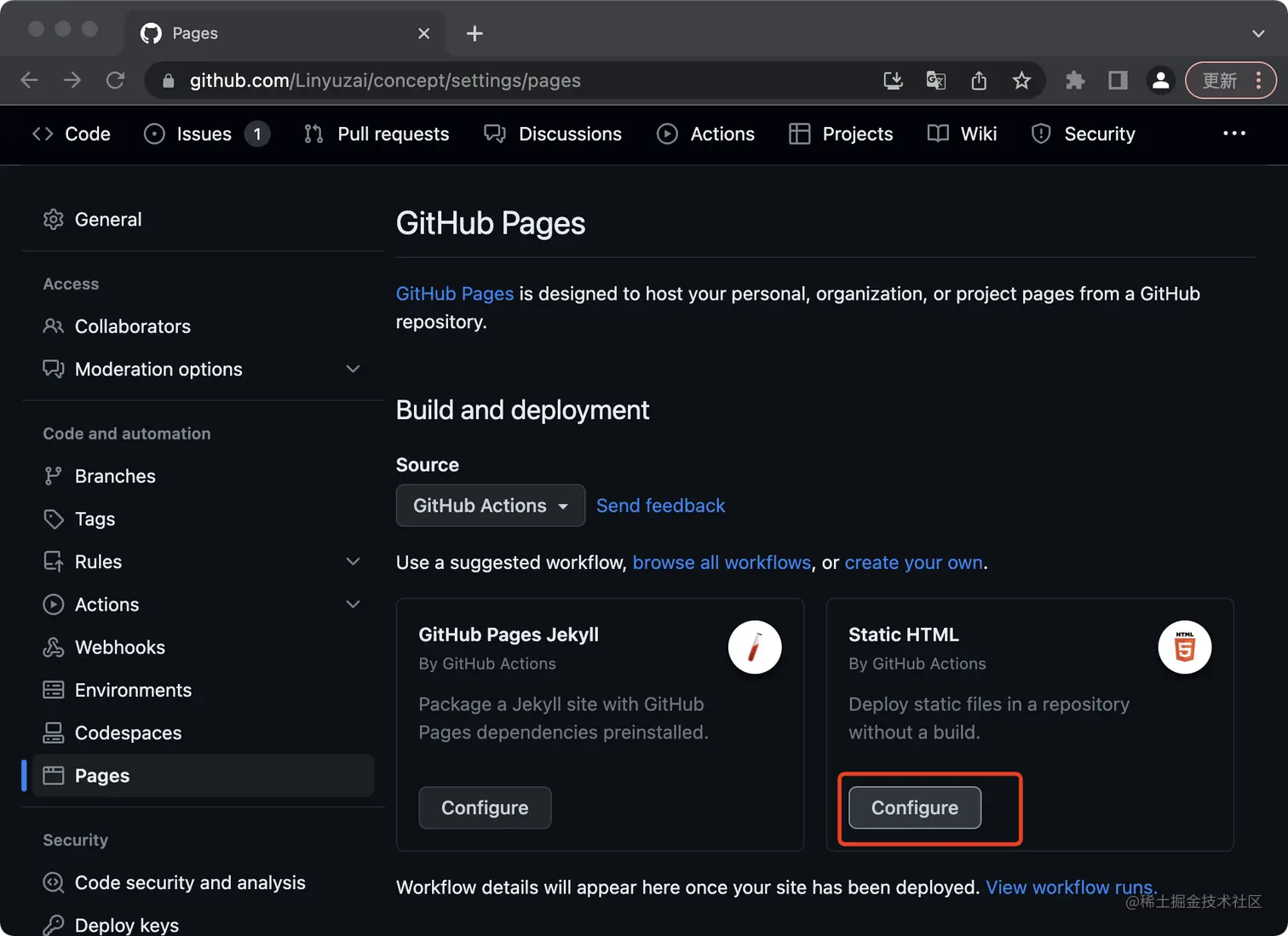Open the Security tab
The height and width of the screenshot is (936, 1288).
click(x=1083, y=134)
